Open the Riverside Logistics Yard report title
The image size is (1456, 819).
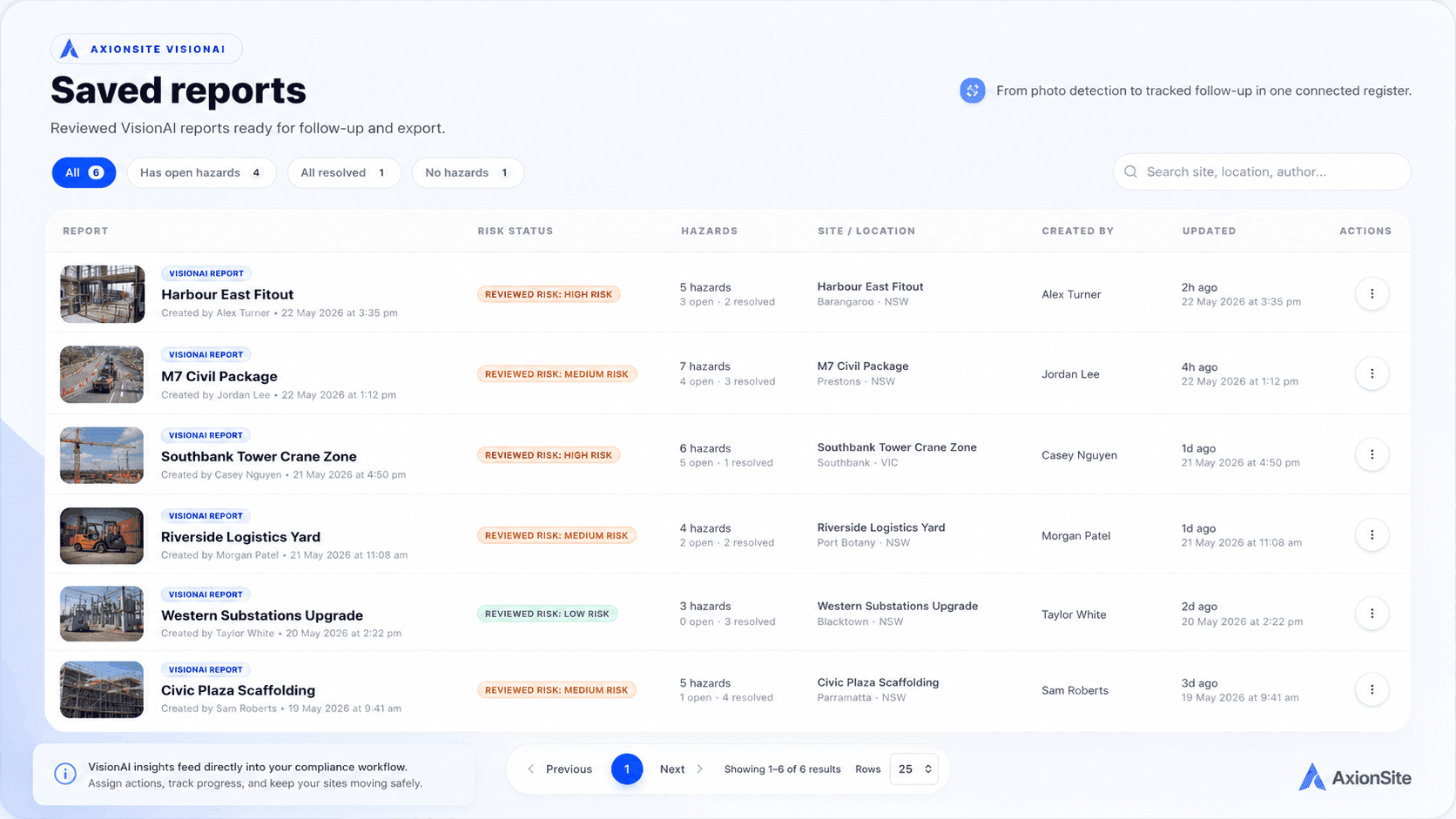click(x=240, y=537)
